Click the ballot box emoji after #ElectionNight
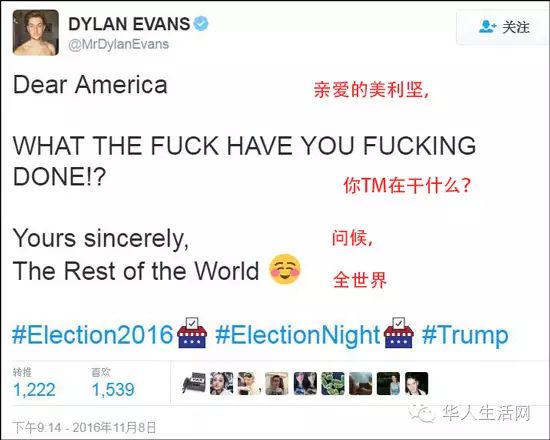Viewport: 550px width, 440px height. (399, 333)
